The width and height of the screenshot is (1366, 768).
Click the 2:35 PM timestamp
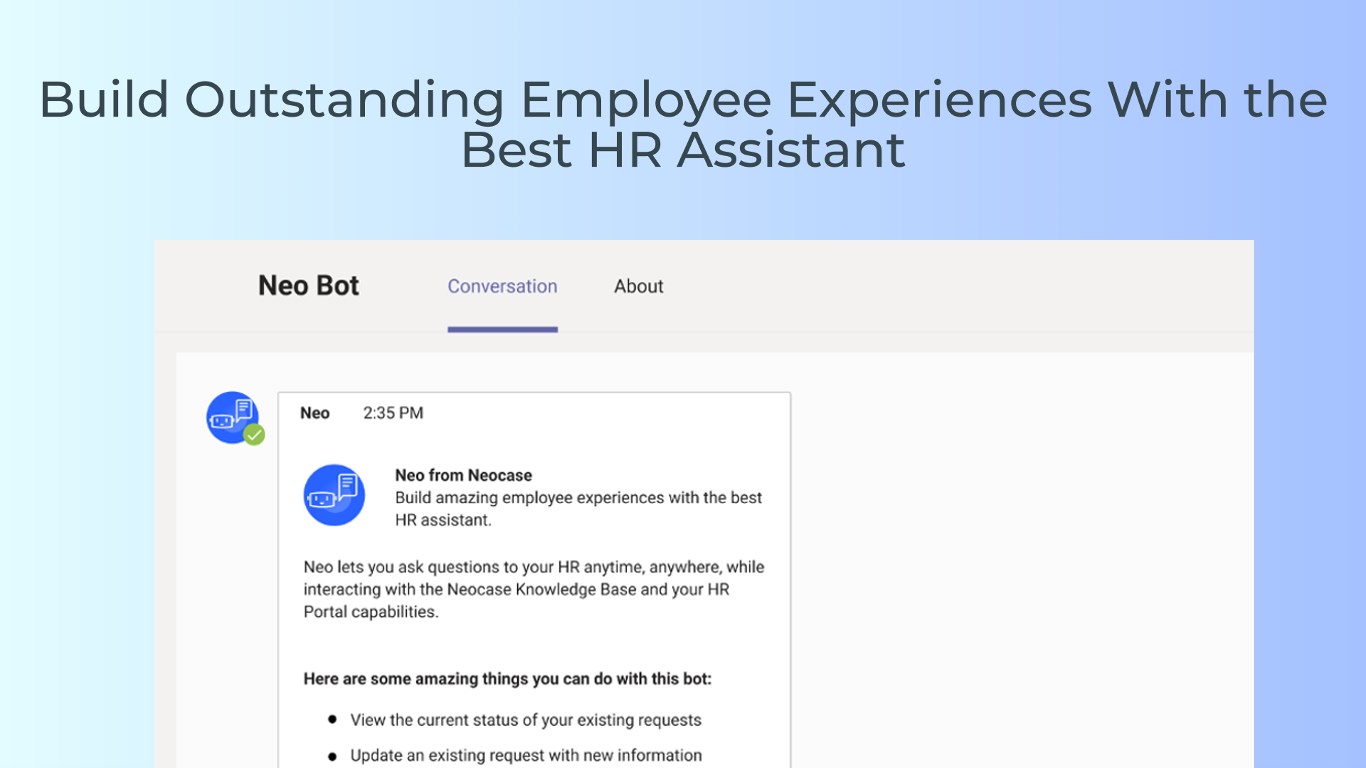click(x=393, y=413)
